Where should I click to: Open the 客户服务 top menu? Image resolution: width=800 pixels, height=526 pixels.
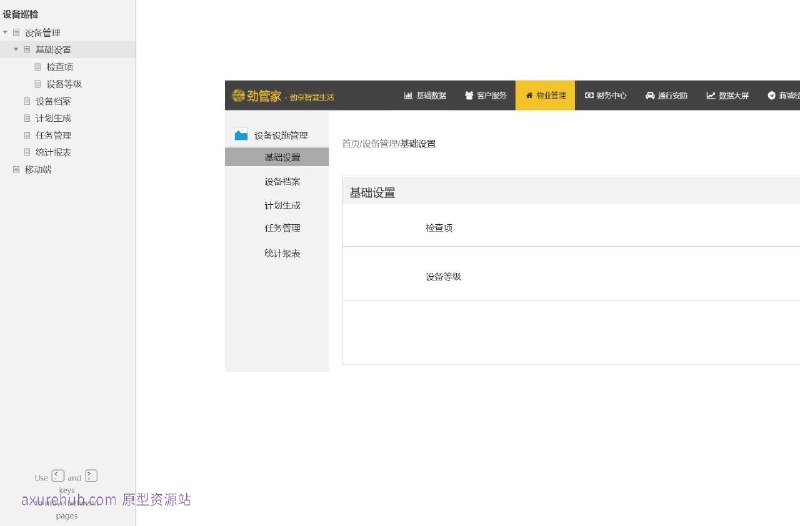pyautogui.click(x=485, y=95)
